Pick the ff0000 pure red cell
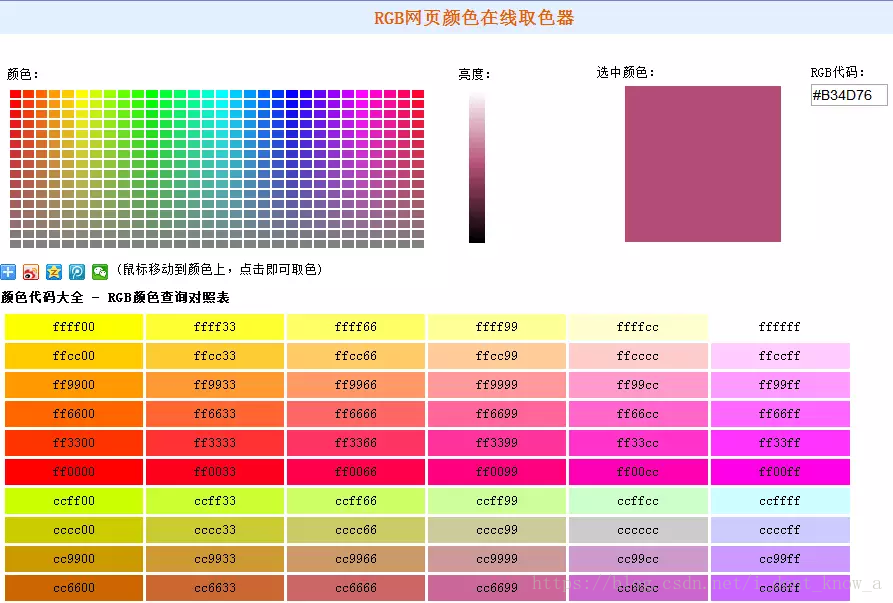Screen dimensions: 893x603 (x=74, y=472)
